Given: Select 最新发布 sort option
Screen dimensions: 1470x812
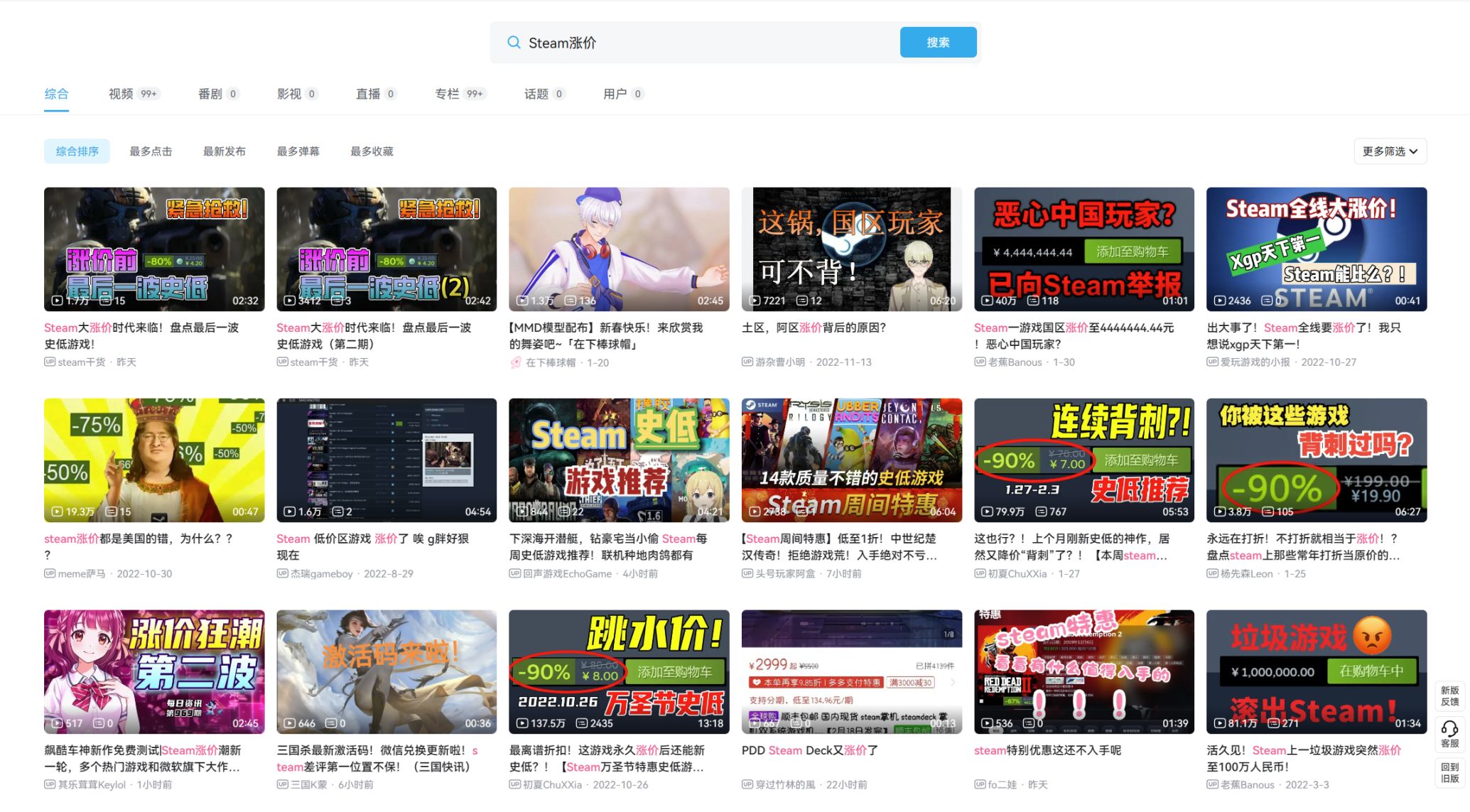Looking at the screenshot, I should [225, 151].
